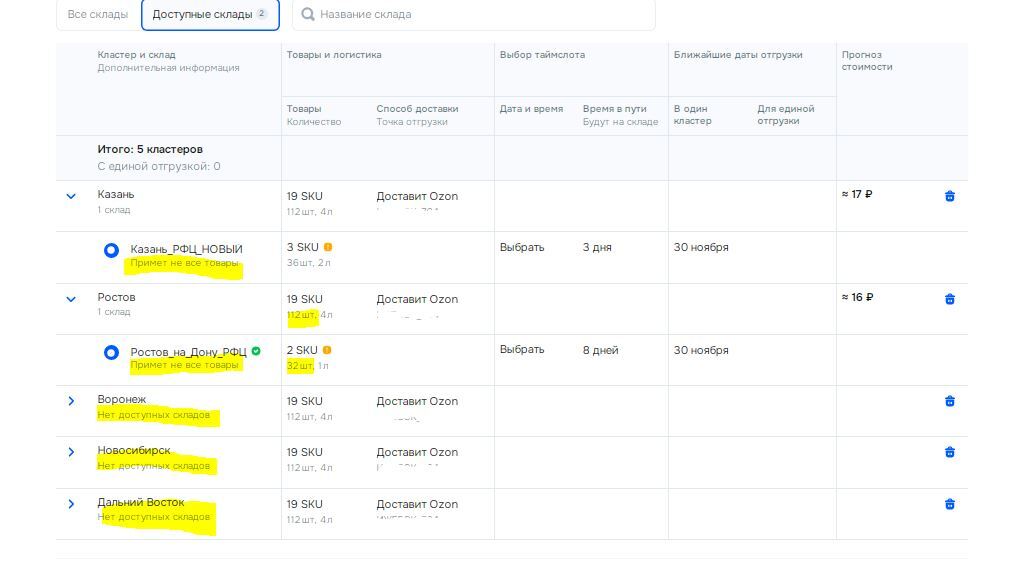Image resolution: width=1024 pixels, height=570 pixels.
Task: Click Выбрать timeslot for Ростов_на_Дону_РФЦ
Action: click(522, 350)
